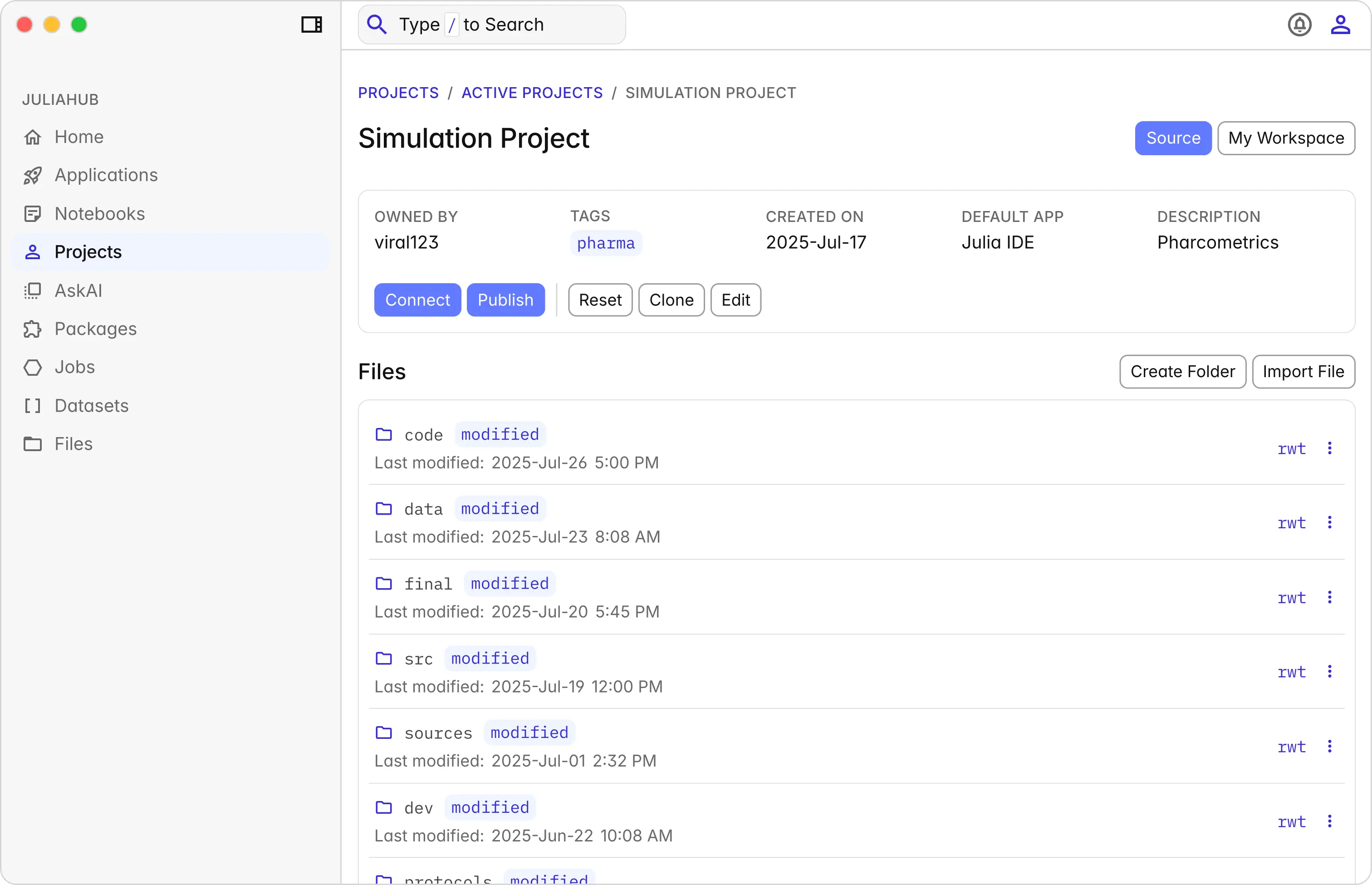Click the folder icon for dev
This screenshot has width=1372, height=885.
tap(384, 807)
